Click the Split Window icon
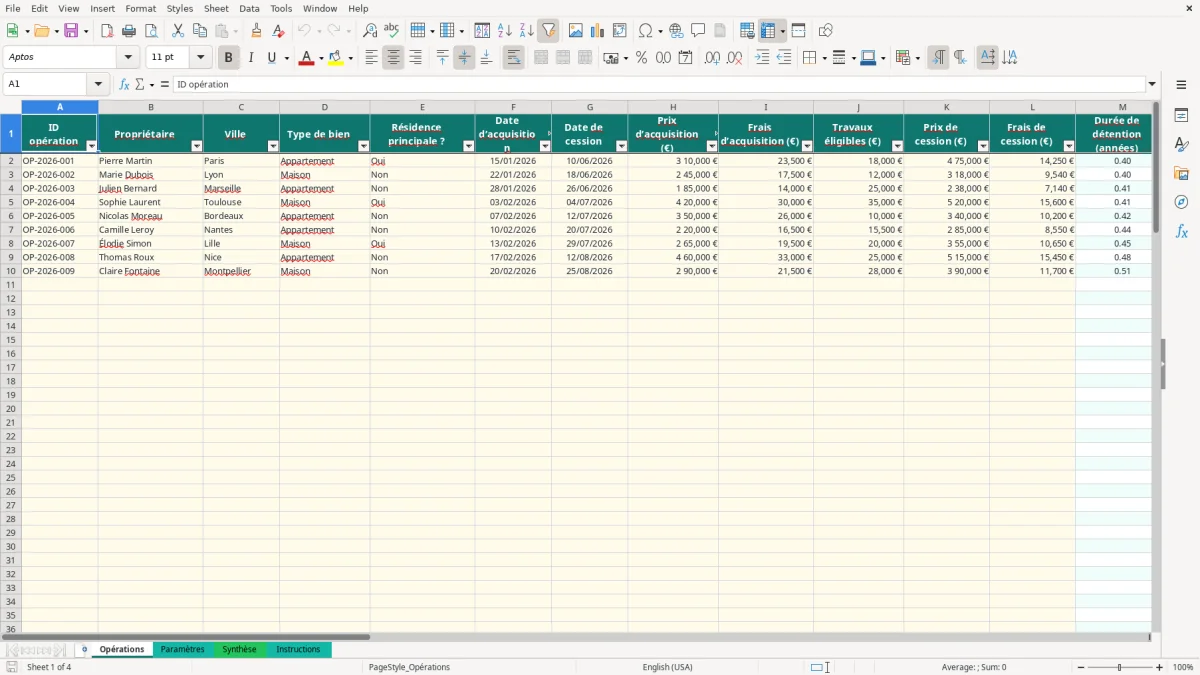 (799, 31)
